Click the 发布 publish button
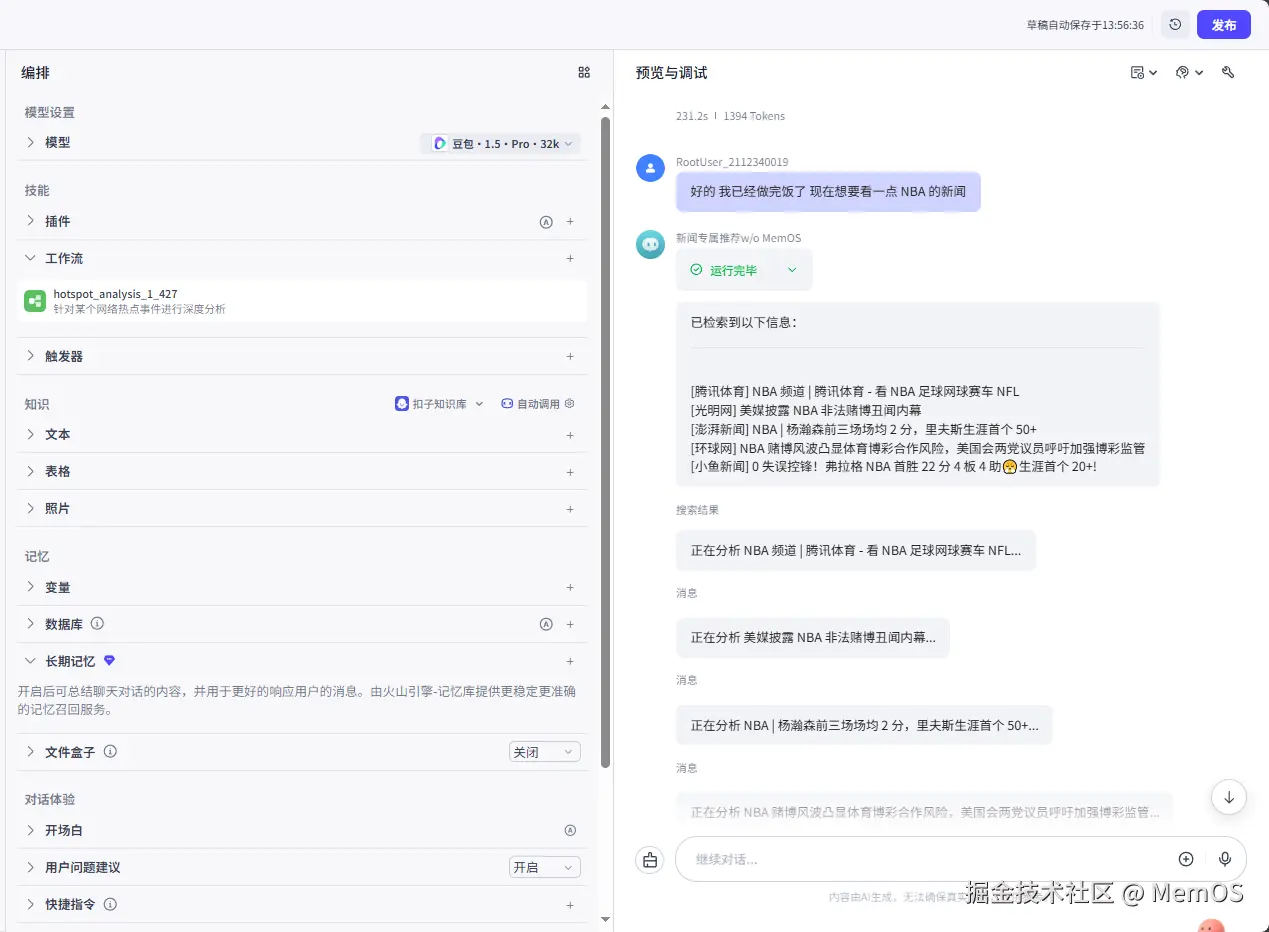The image size is (1269, 932). pos(1224,25)
